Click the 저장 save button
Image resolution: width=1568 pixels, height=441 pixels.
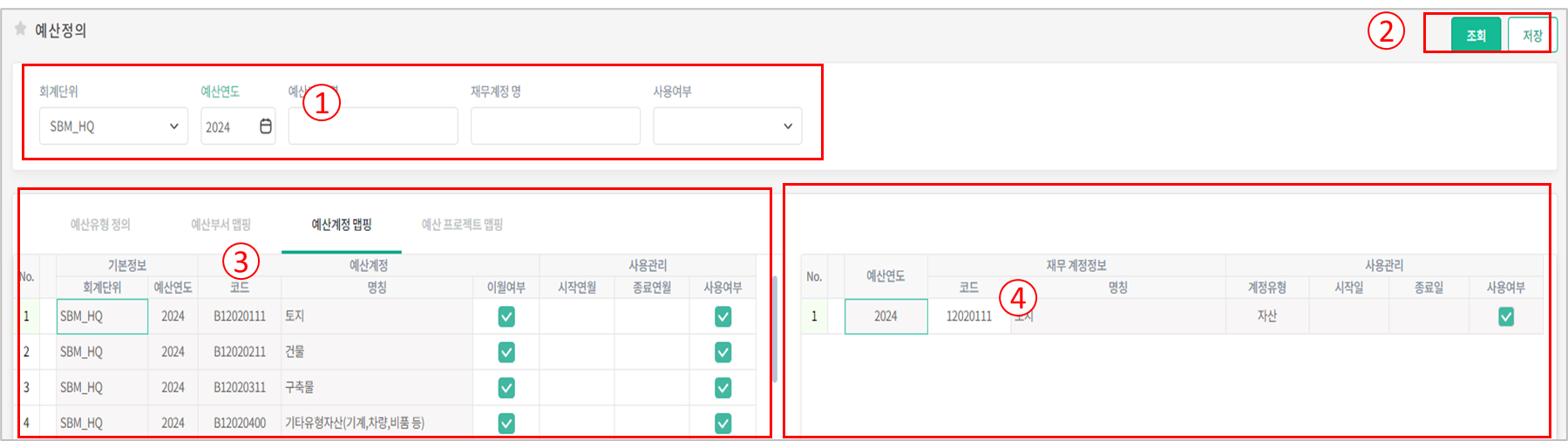[1531, 36]
